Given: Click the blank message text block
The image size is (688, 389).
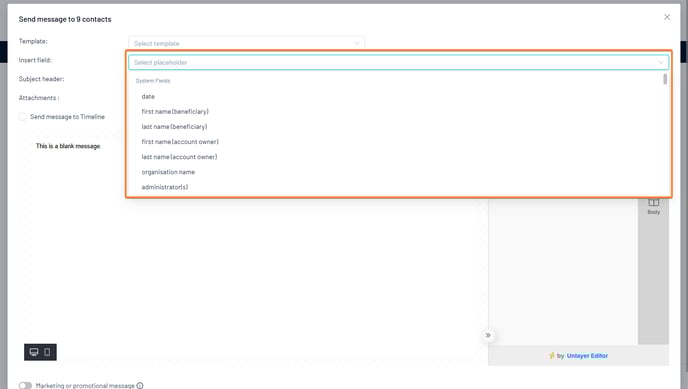Looking at the screenshot, I should 68,146.
